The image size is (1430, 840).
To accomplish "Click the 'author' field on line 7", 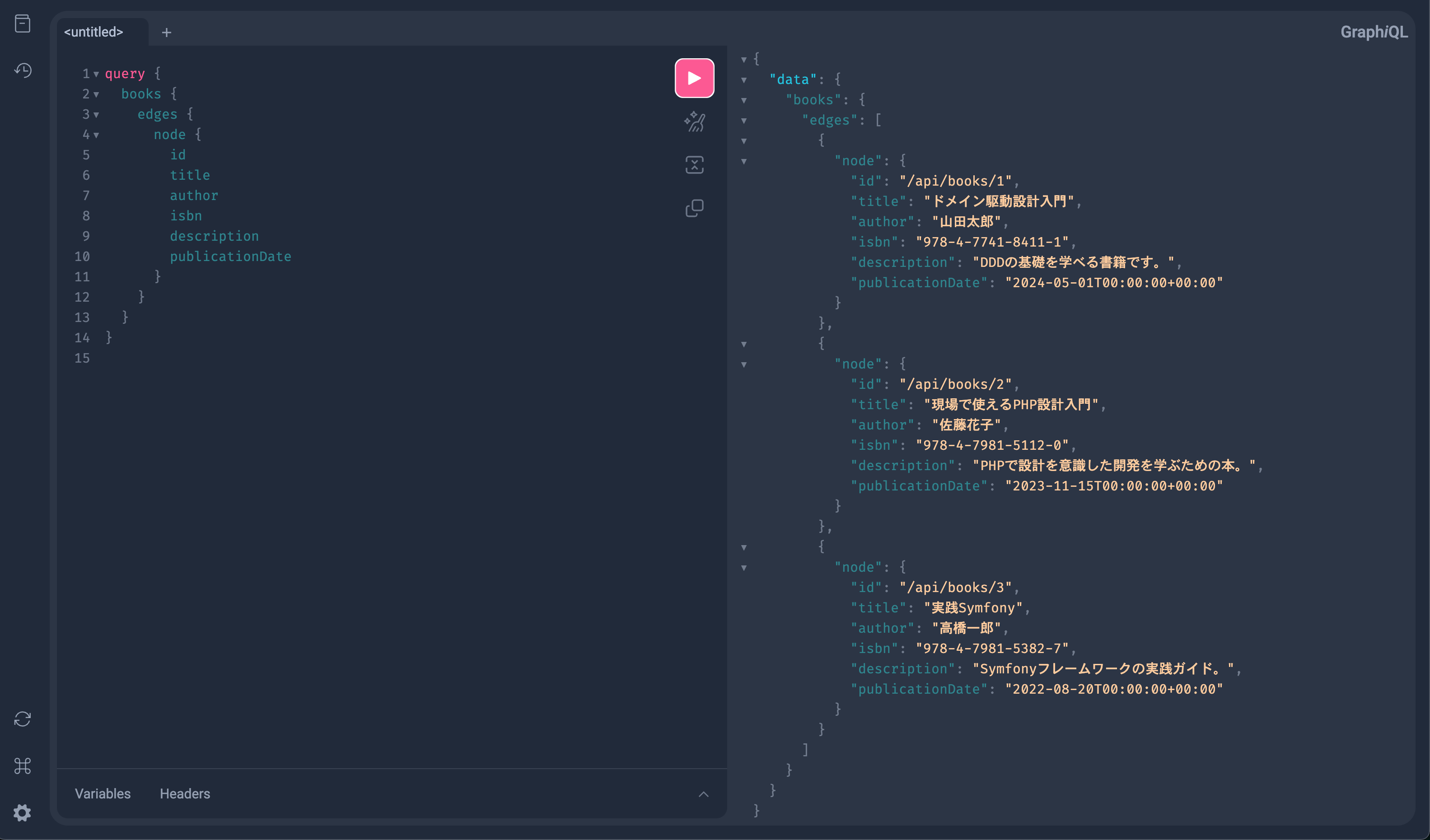I will [193, 195].
